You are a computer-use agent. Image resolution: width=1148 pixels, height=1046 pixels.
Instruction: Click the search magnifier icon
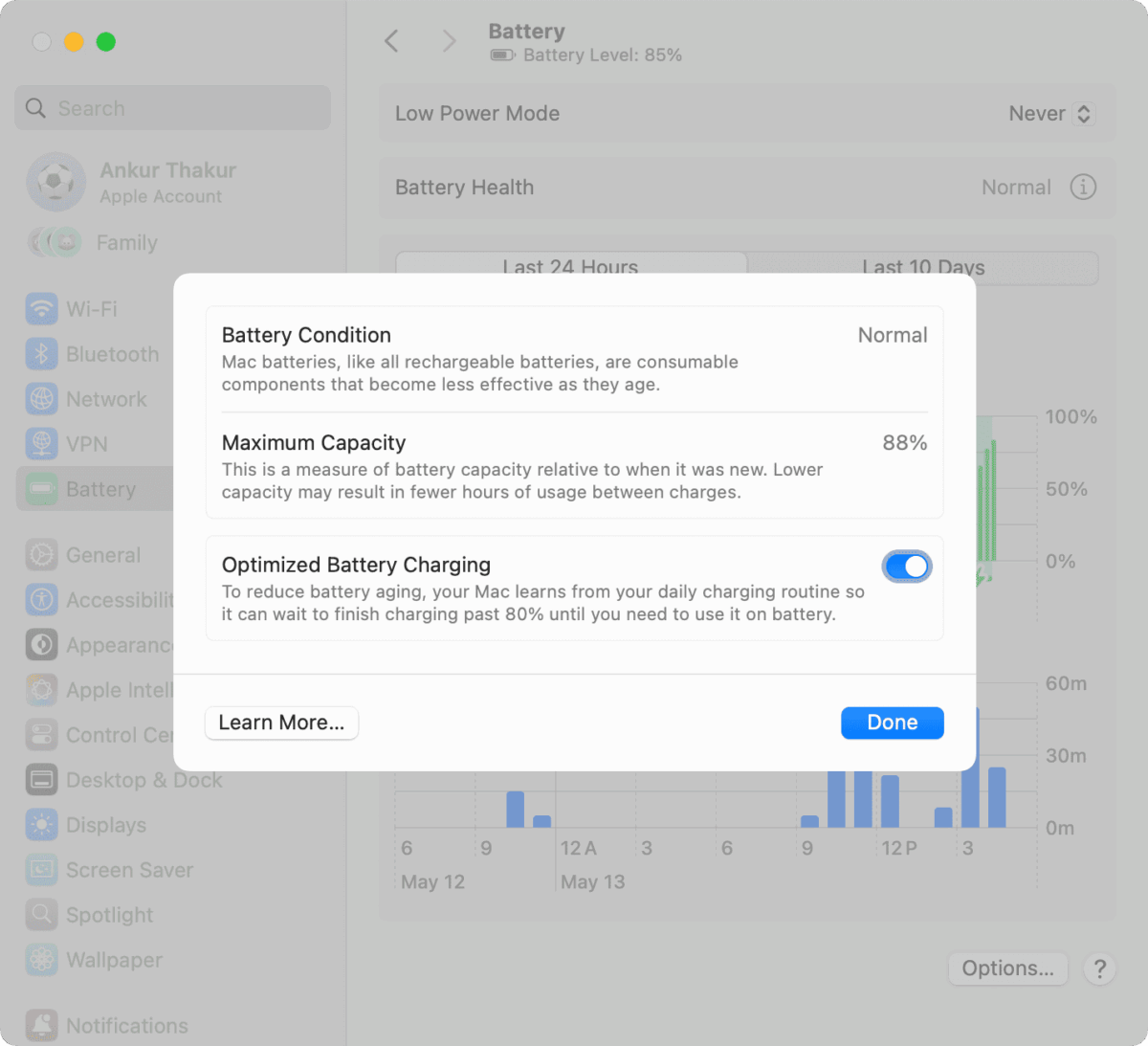pyautogui.click(x=36, y=108)
